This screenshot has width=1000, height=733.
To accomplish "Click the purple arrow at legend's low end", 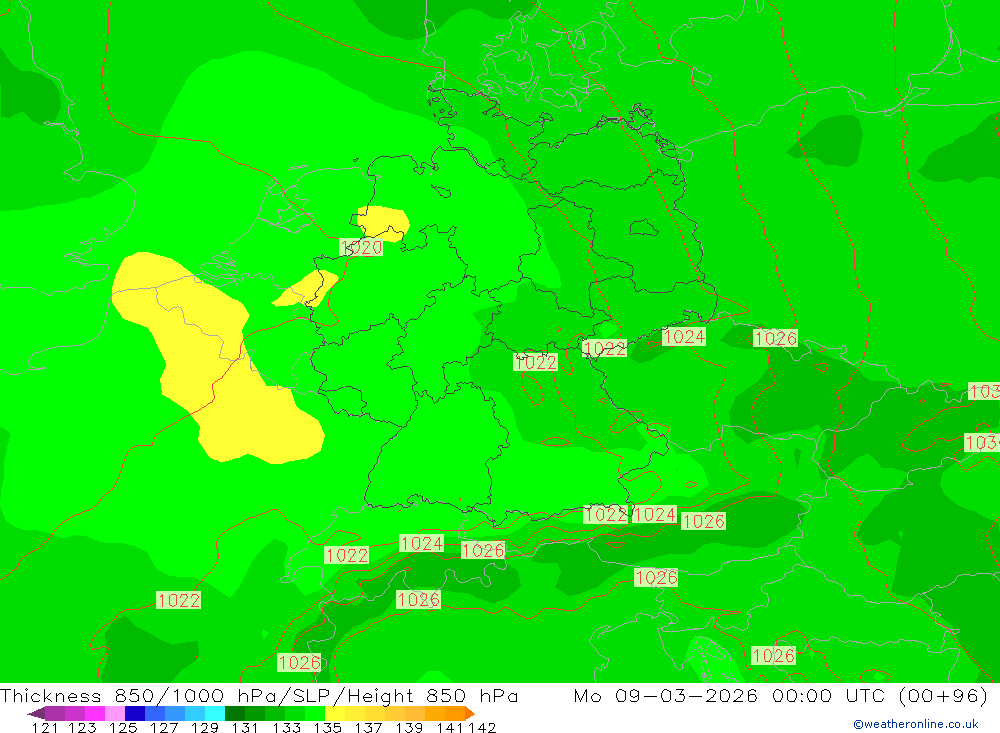I will pos(36,713).
